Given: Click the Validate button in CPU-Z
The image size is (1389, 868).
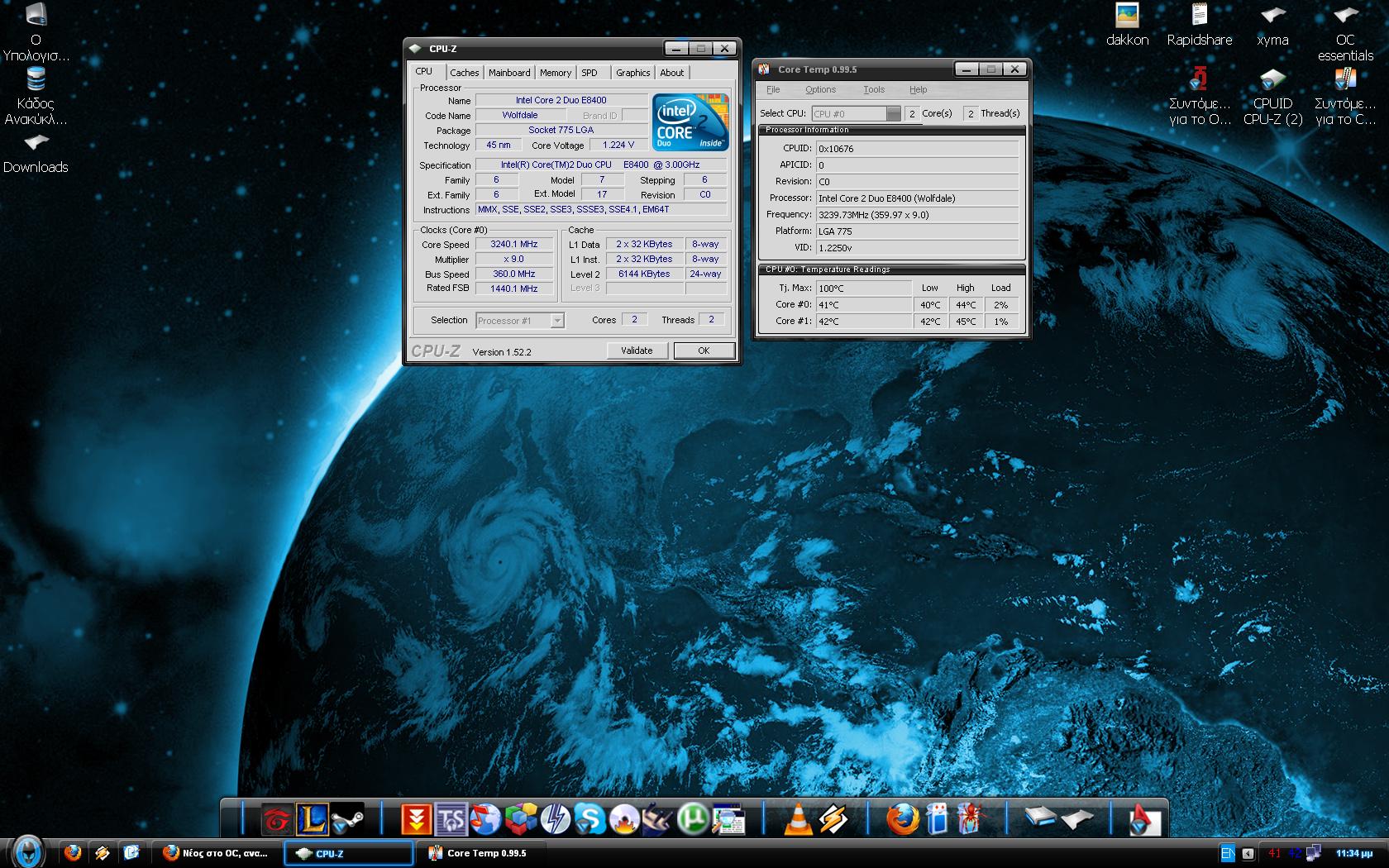Looking at the screenshot, I should pyautogui.click(x=637, y=351).
